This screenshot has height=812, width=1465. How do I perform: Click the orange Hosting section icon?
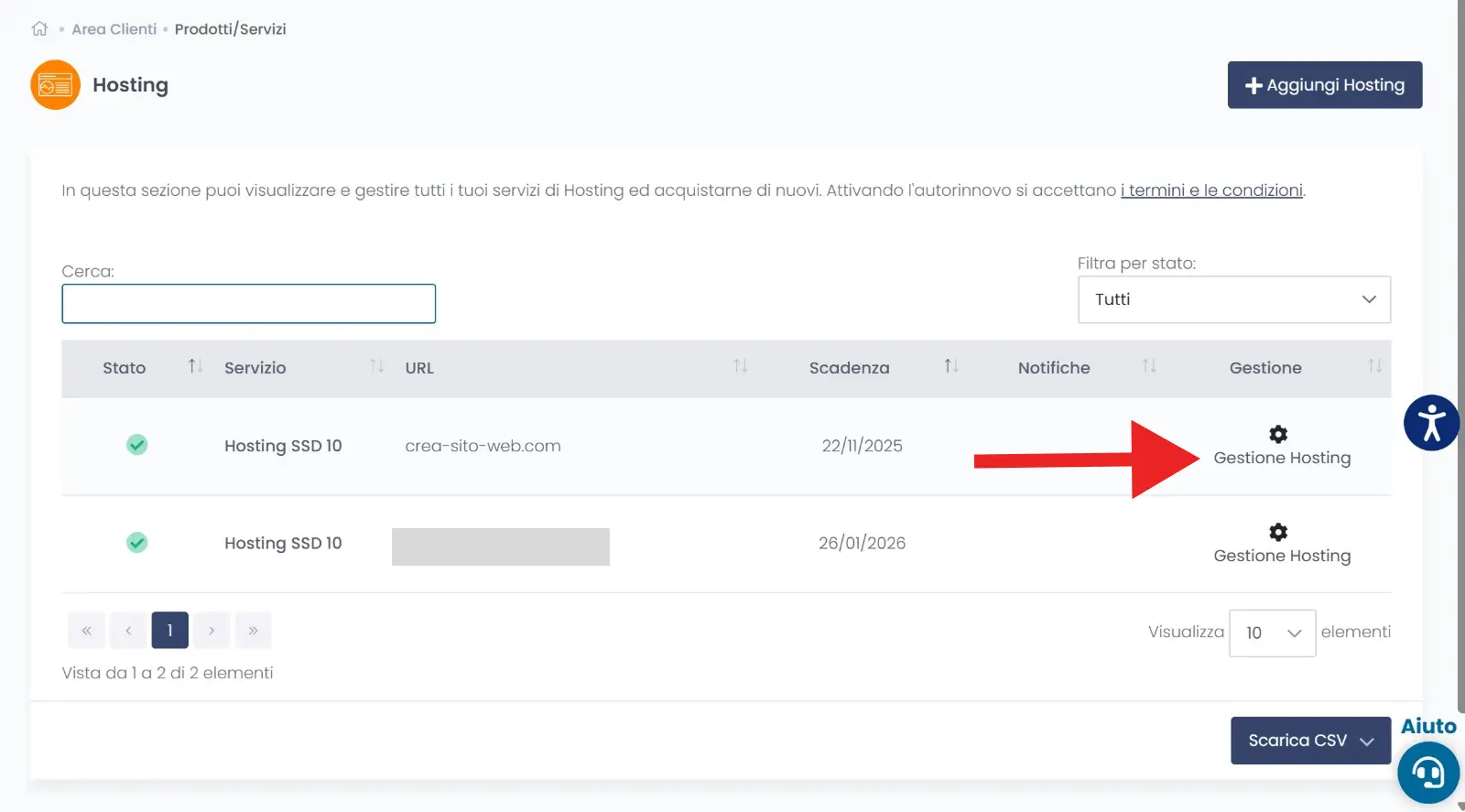click(55, 85)
